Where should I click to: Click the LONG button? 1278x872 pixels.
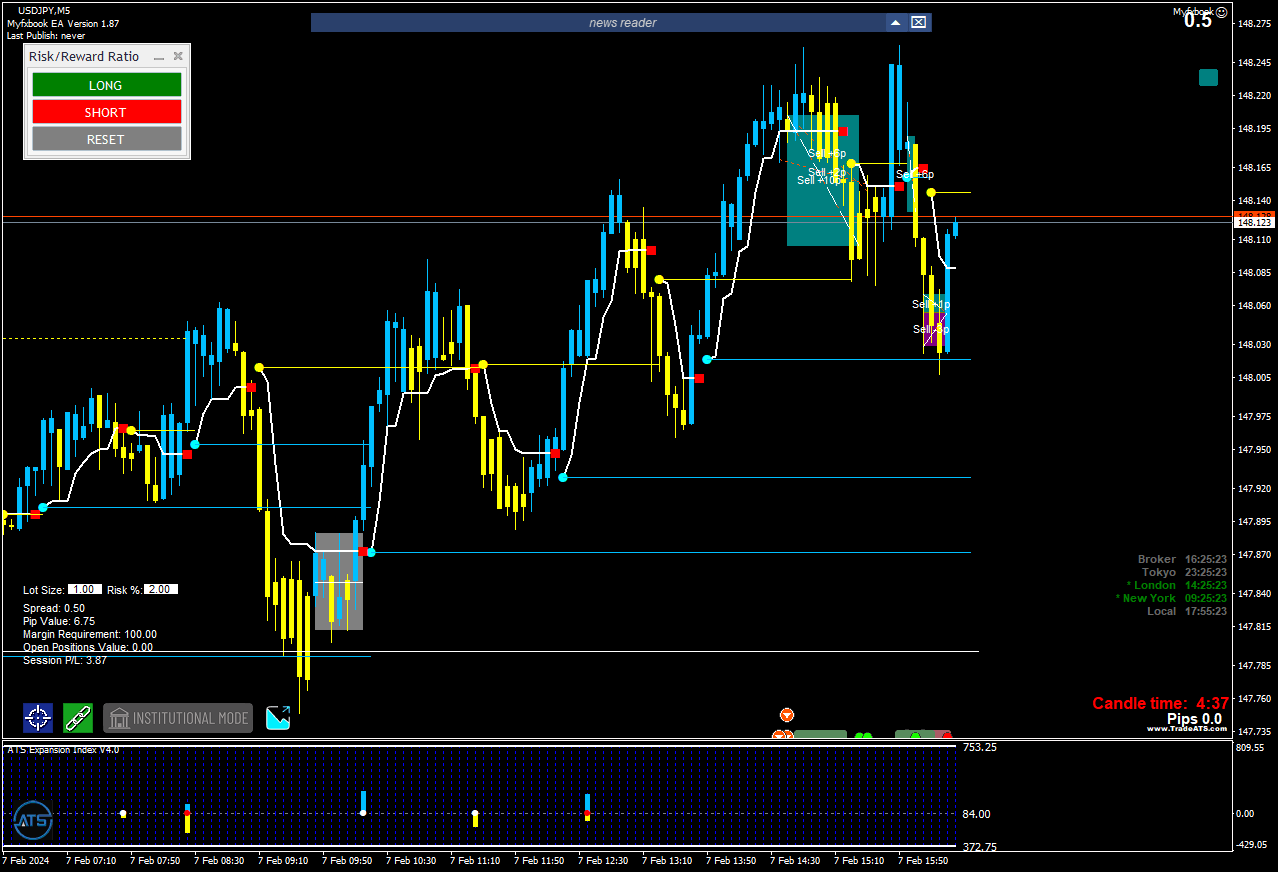coord(106,85)
